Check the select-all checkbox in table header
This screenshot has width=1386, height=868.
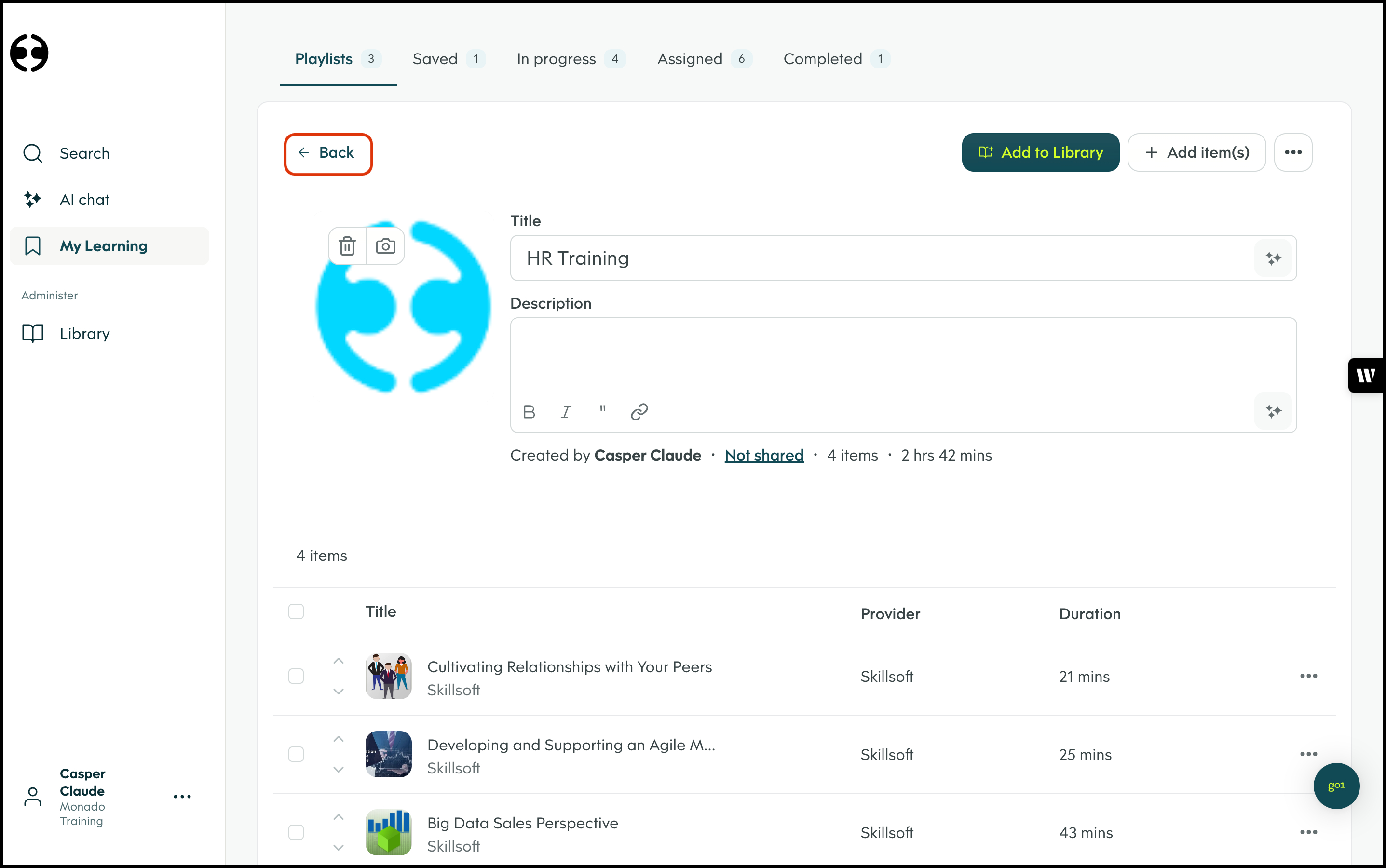click(x=296, y=611)
